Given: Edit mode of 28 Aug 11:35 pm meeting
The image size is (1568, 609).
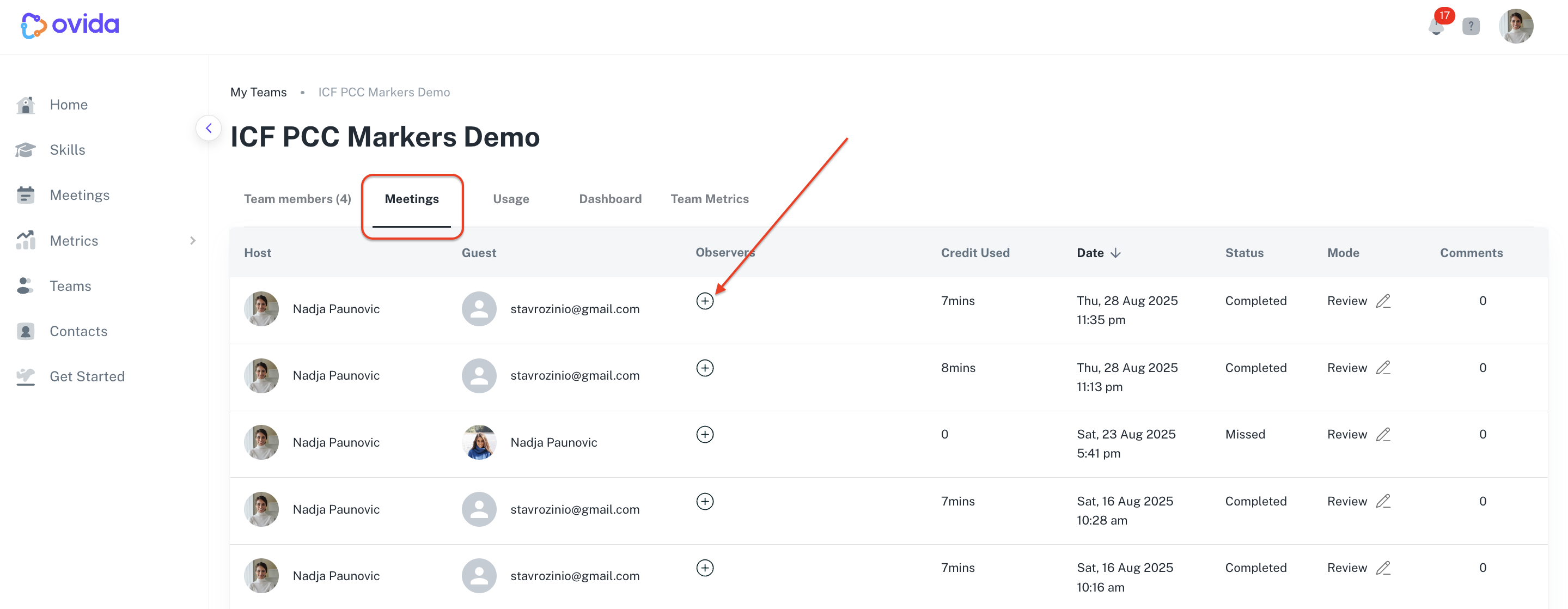Looking at the screenshot, I should [x=1383, y=301].
